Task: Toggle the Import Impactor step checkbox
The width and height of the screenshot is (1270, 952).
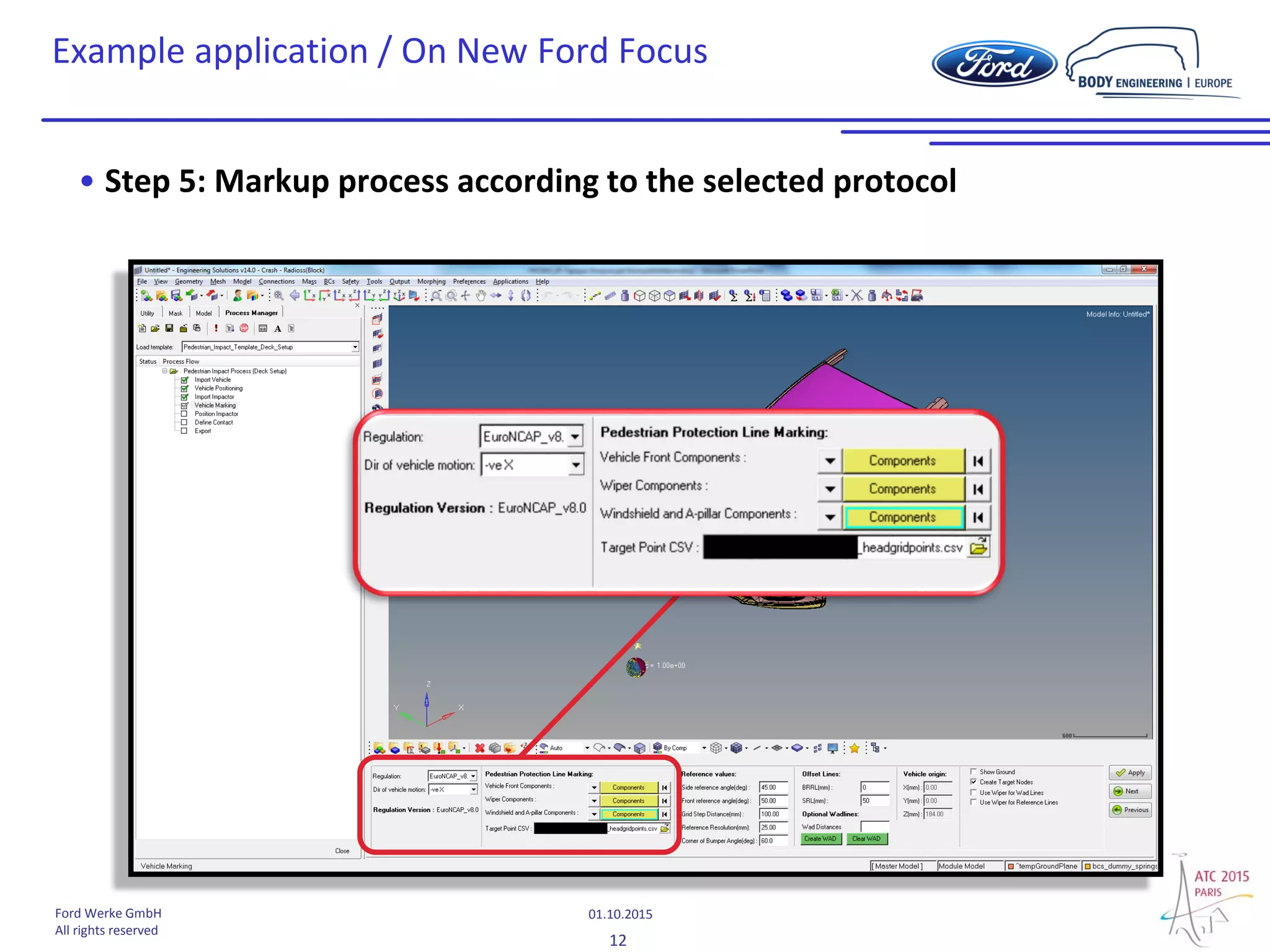Action: click(184, 397)
